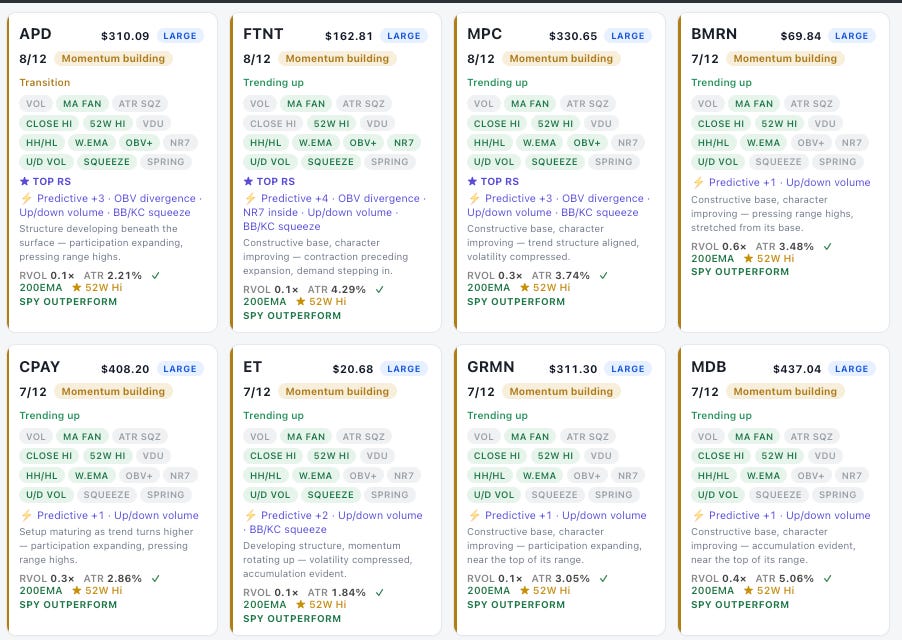Click the Transition status on APD card
This screenshot has width=902, height=640.
pos(45,83)
